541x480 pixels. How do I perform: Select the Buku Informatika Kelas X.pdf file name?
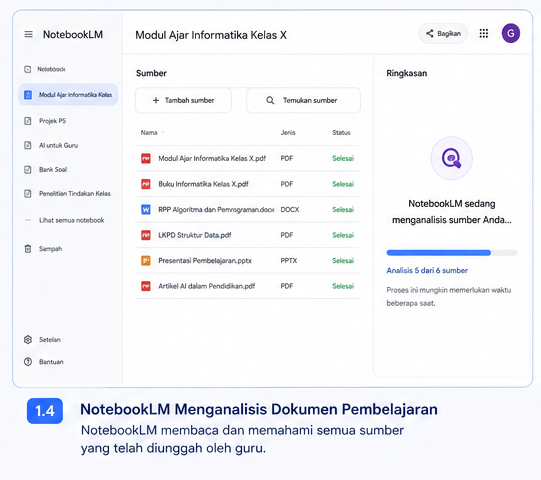click(203, 184)
